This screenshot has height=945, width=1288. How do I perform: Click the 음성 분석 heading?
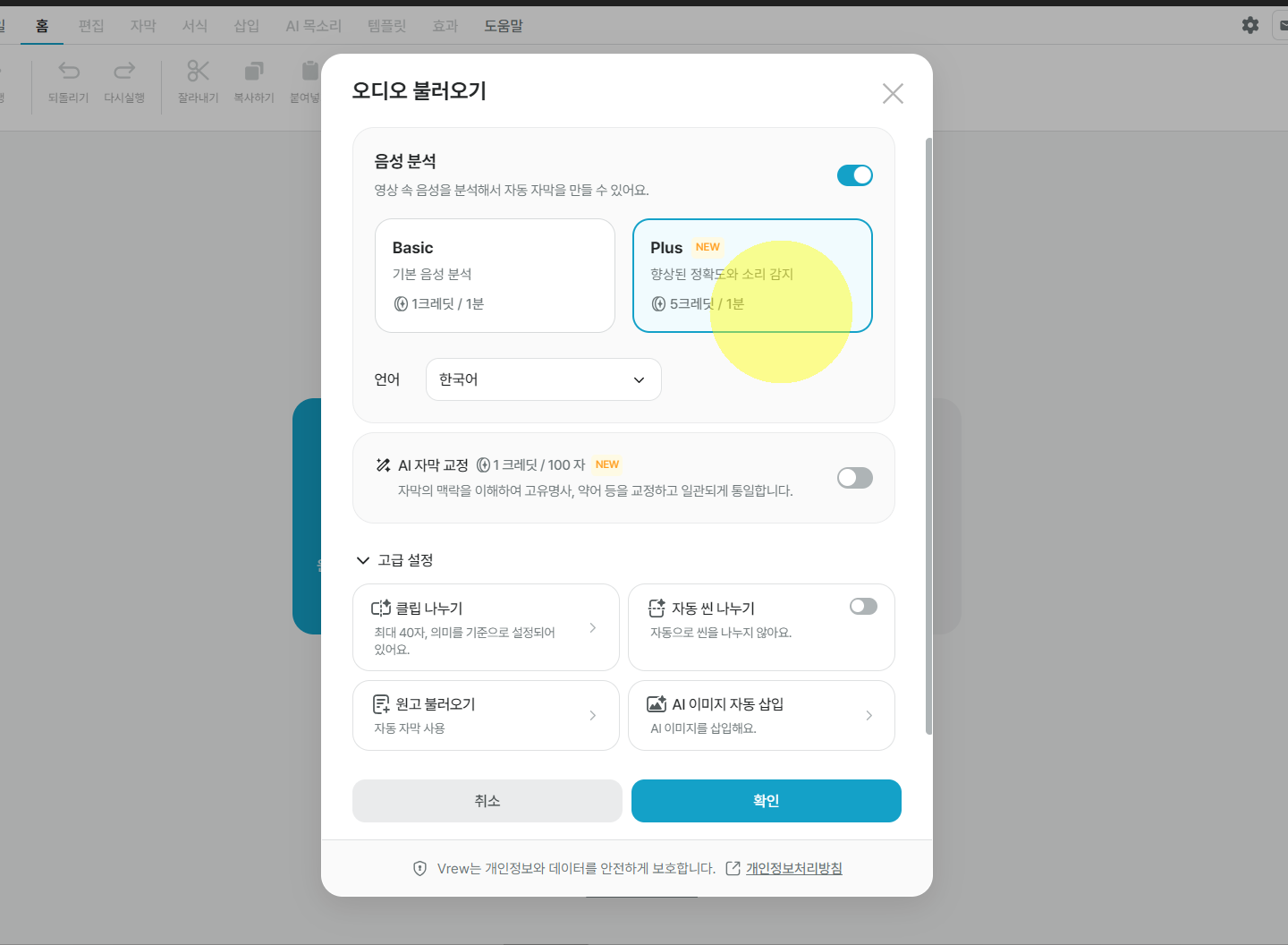(405, 161)
